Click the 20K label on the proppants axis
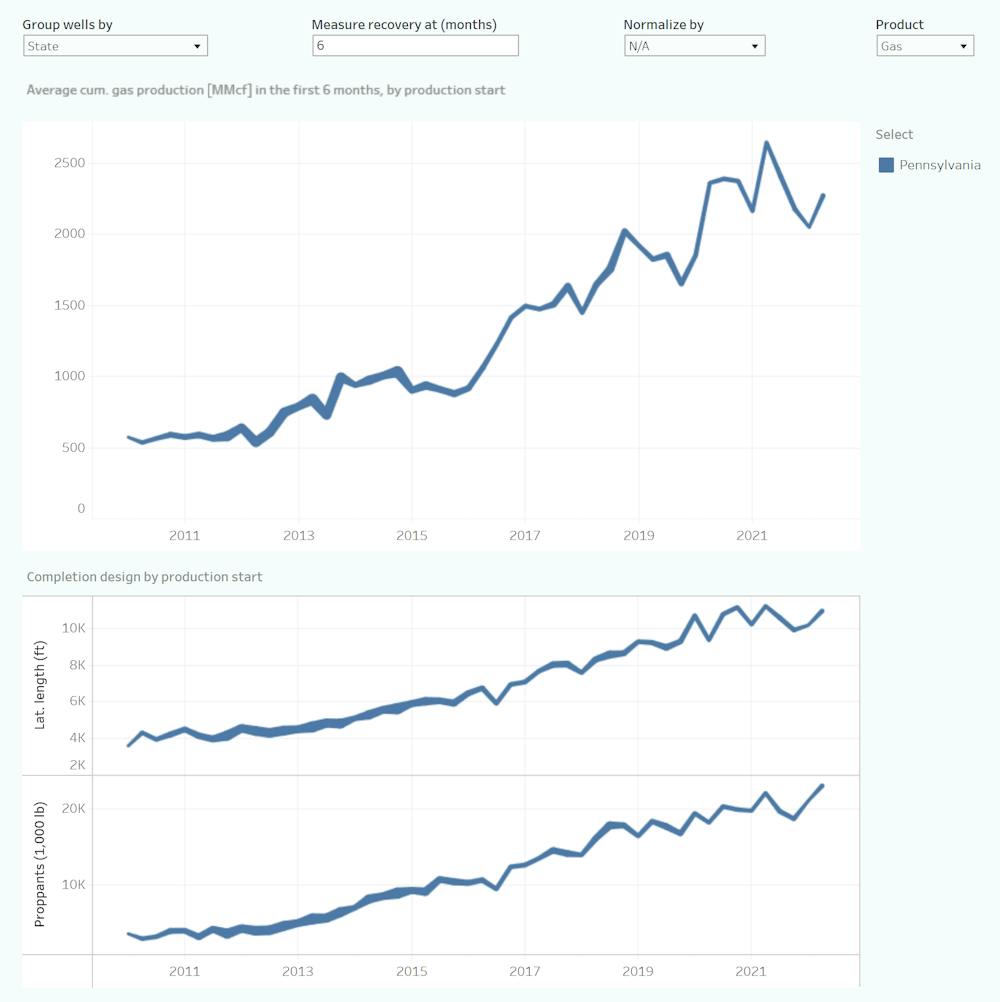 (x=74, y=808)
